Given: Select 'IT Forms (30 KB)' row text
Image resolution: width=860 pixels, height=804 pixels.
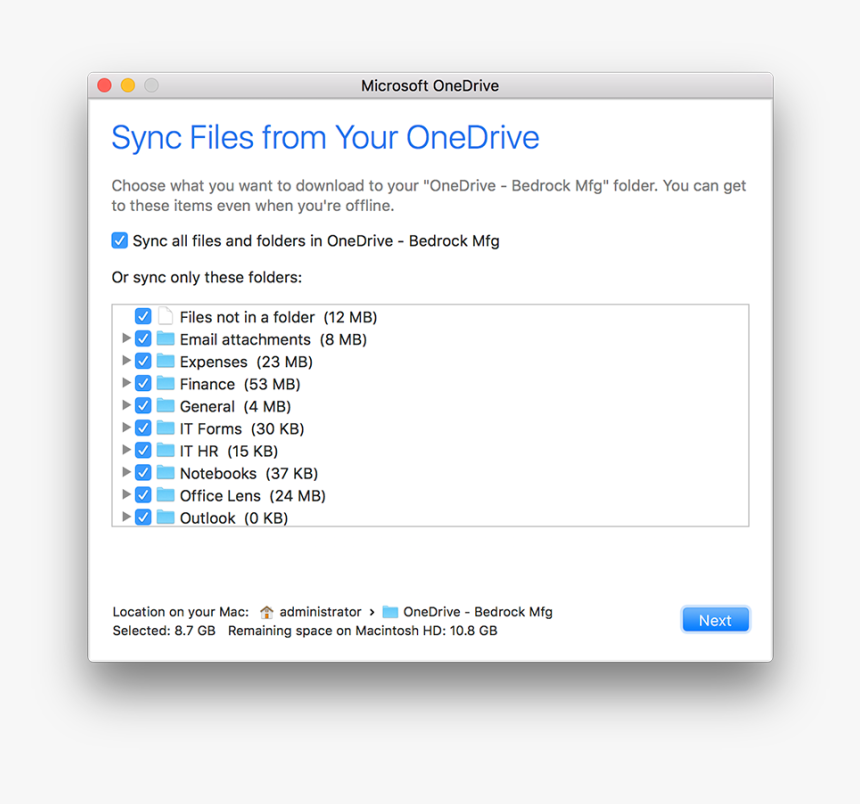Looking at the screenshot, I should pos(242,429).
